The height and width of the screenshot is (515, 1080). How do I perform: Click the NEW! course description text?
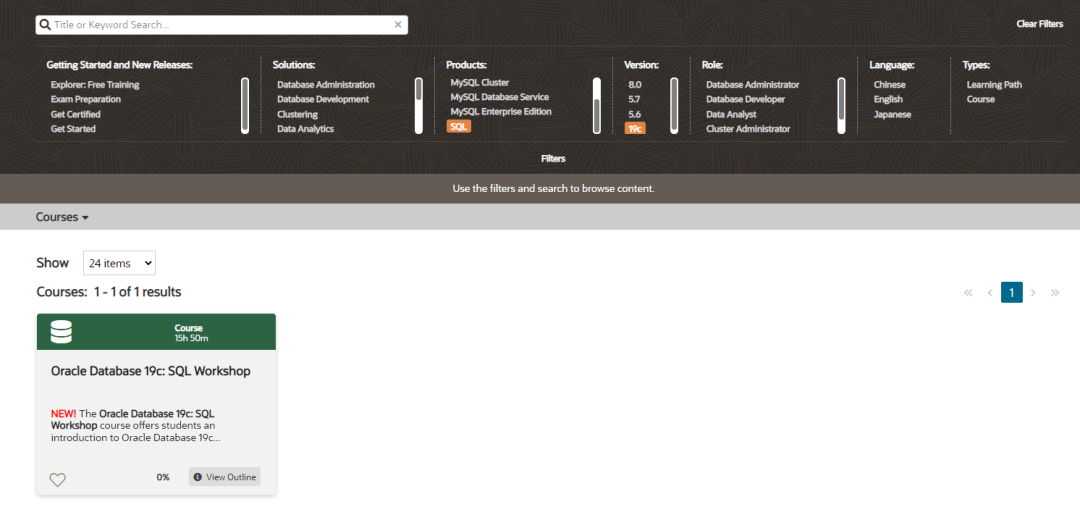(136, 425)
